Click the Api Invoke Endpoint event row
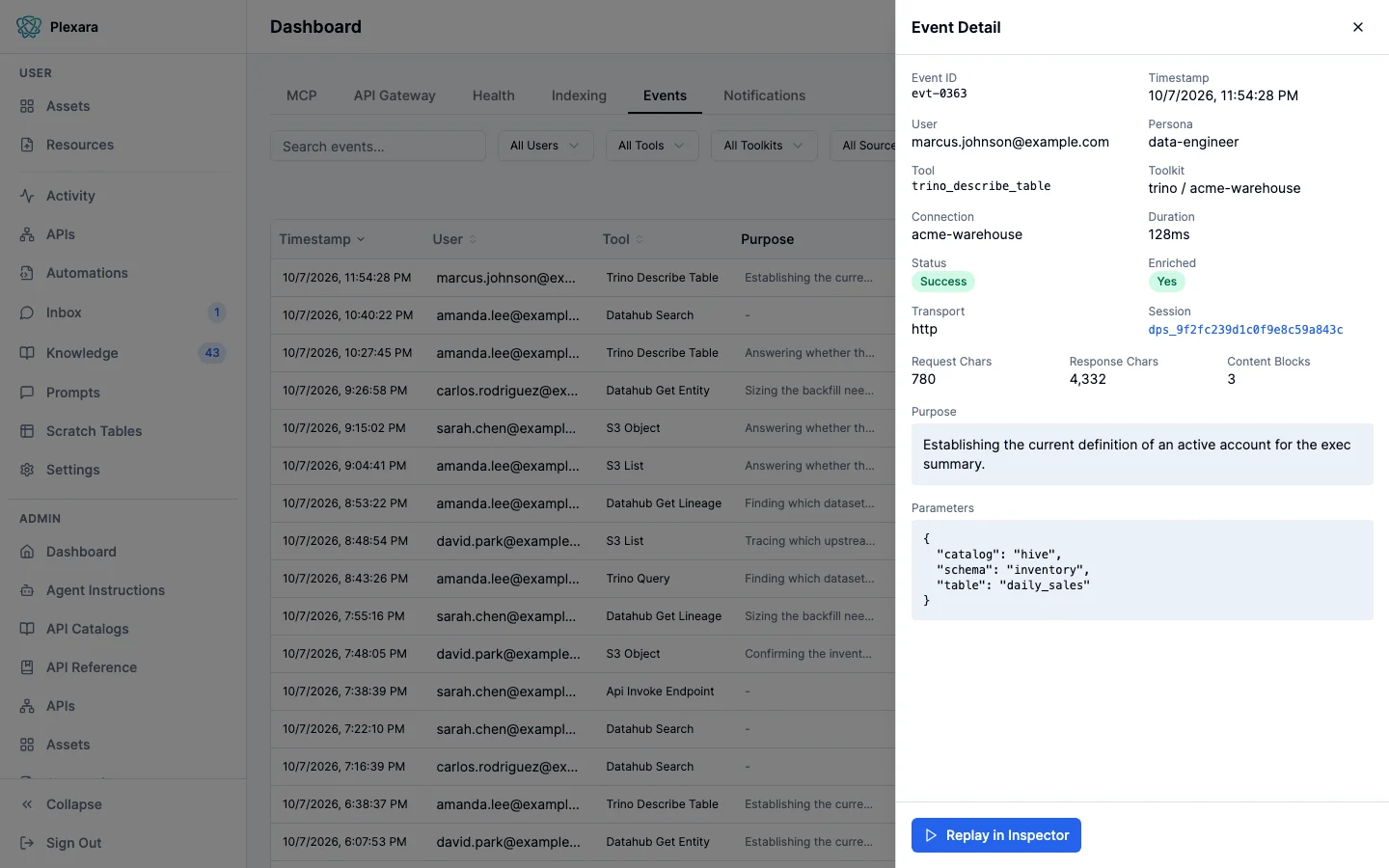Viewport: 1389px width, 868px height. [x=583, y=692]
